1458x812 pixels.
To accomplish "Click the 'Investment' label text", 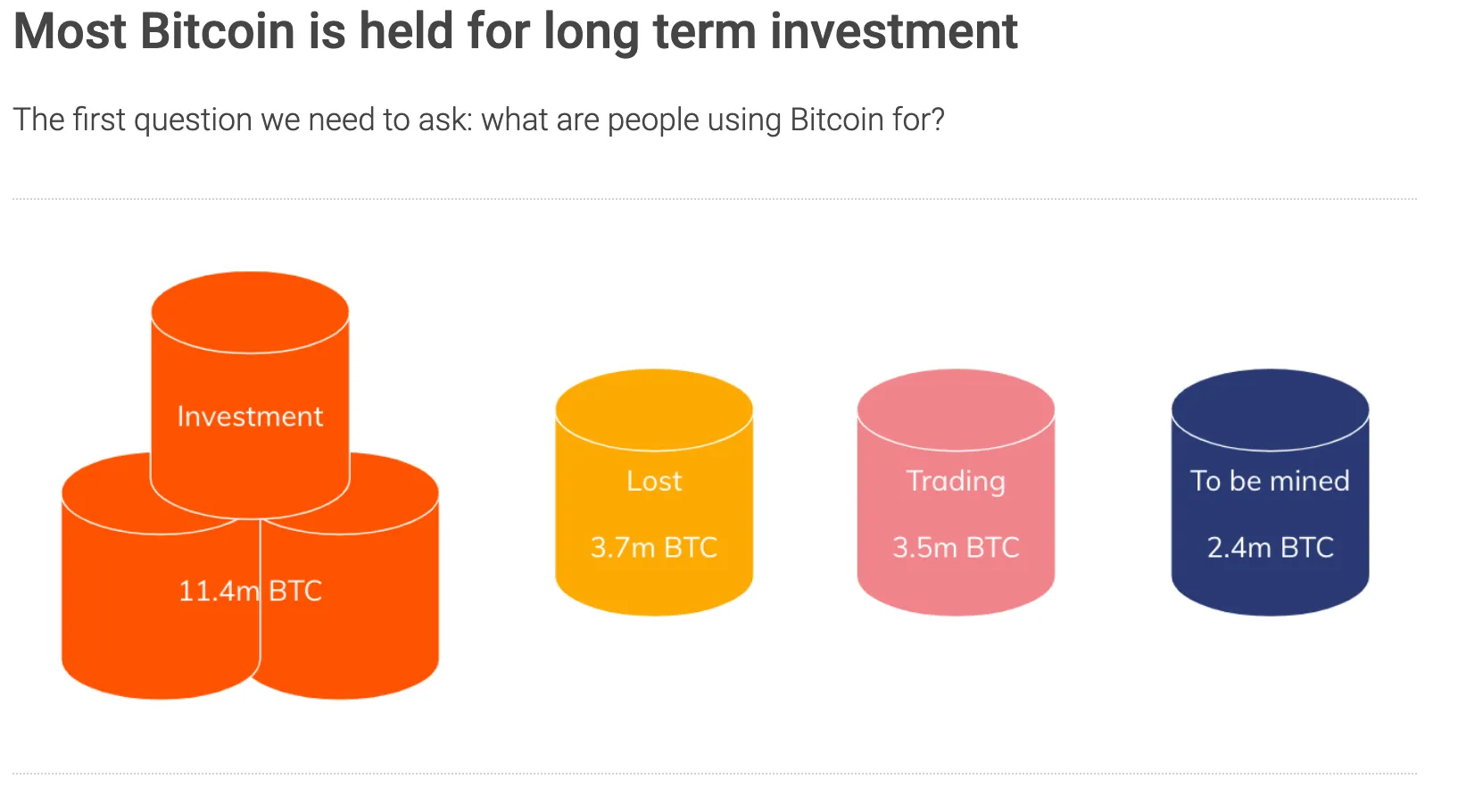I will click(x=250, y=417).
